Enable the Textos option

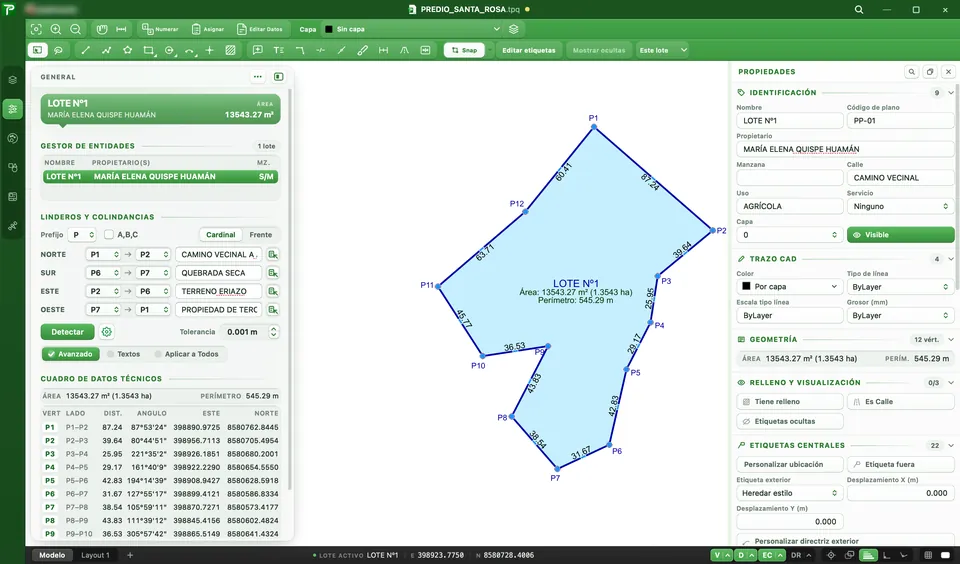tap(123, 354)
